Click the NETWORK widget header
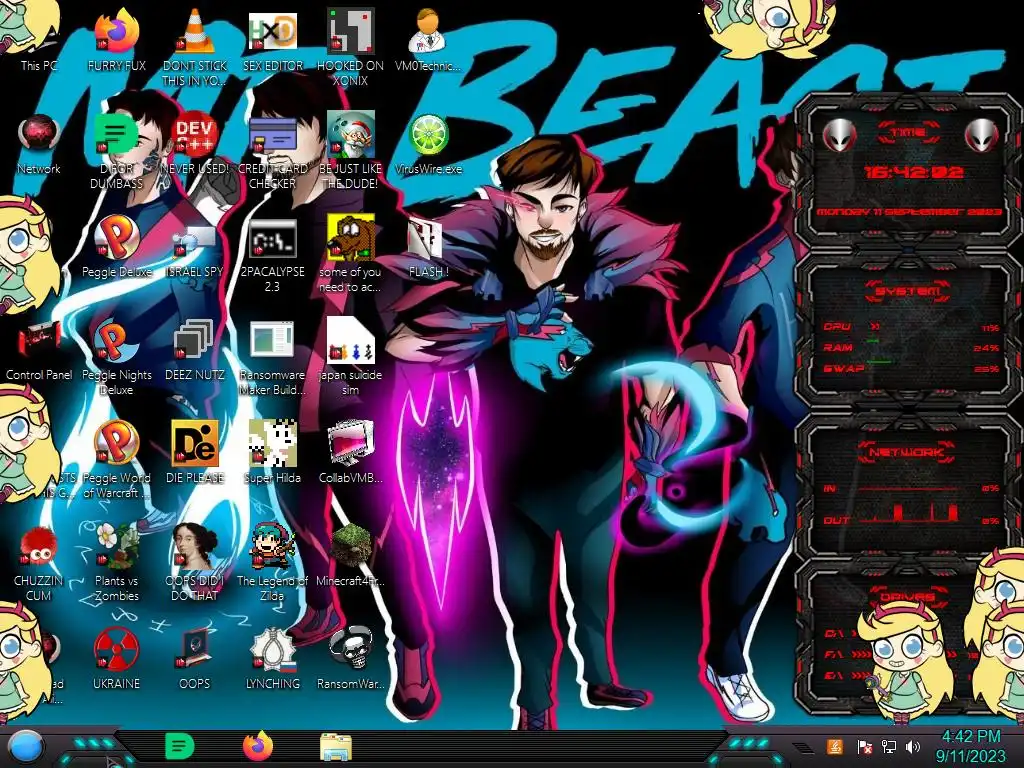The image size is (1024, 768). (908, 451)
